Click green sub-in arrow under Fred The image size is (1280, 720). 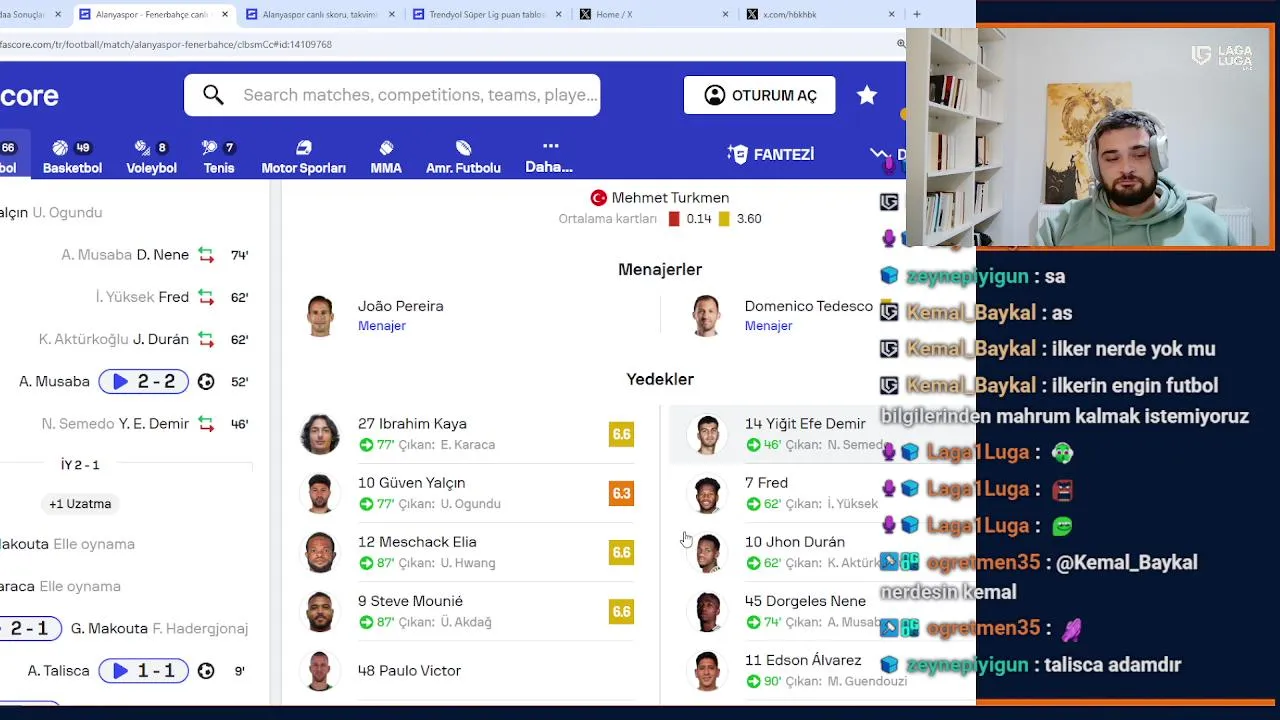pos(753,504)
